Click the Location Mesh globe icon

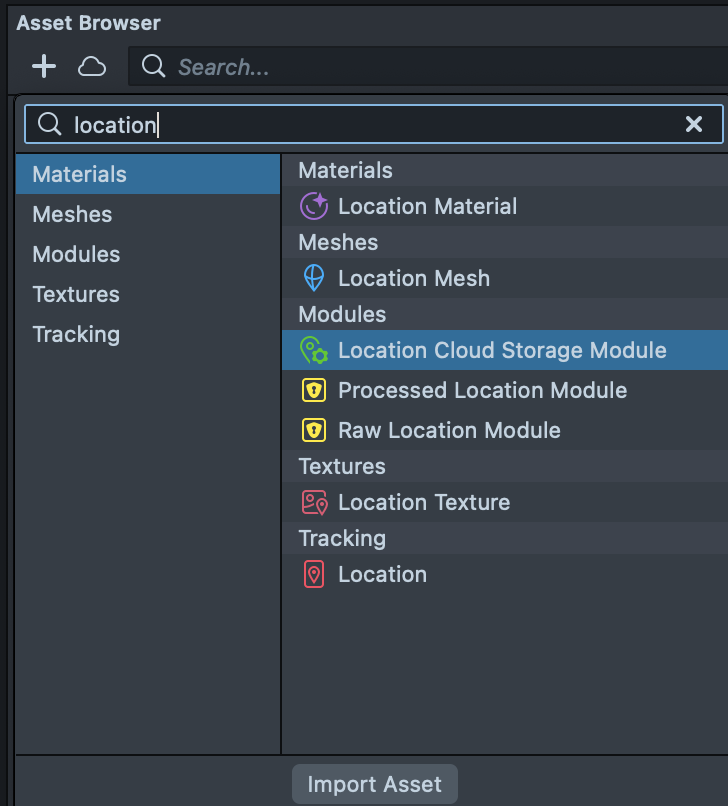point(314,279)
